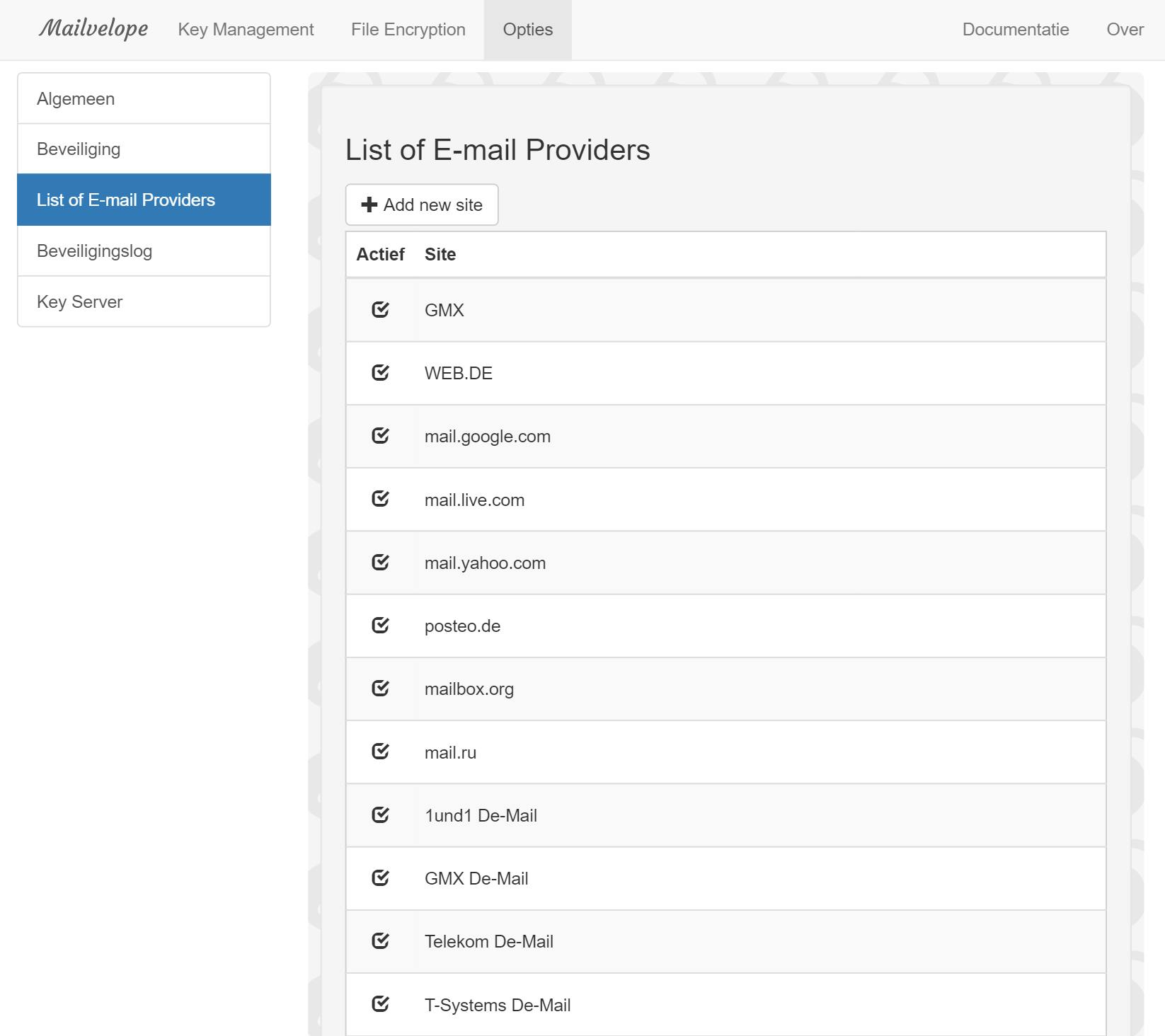Toggle the Telekom De-Mail active check

[x=380, y=941]
